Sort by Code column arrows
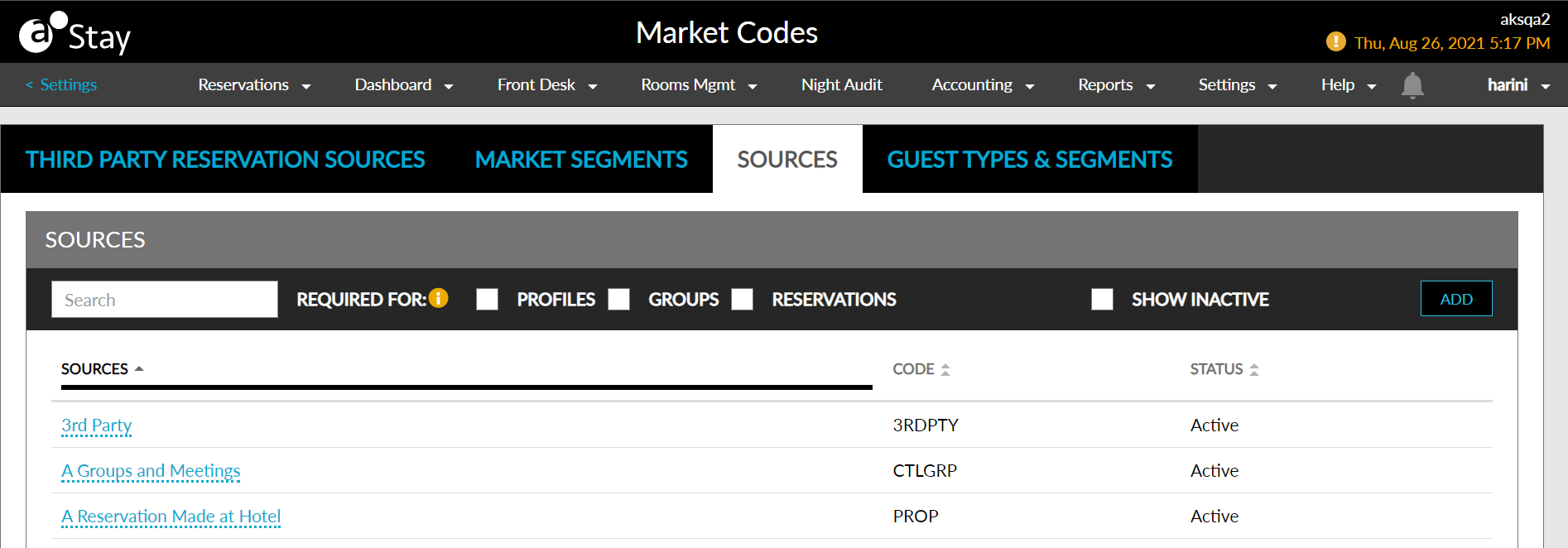The height and width of the screenshot is (548, 1568). 945,369
